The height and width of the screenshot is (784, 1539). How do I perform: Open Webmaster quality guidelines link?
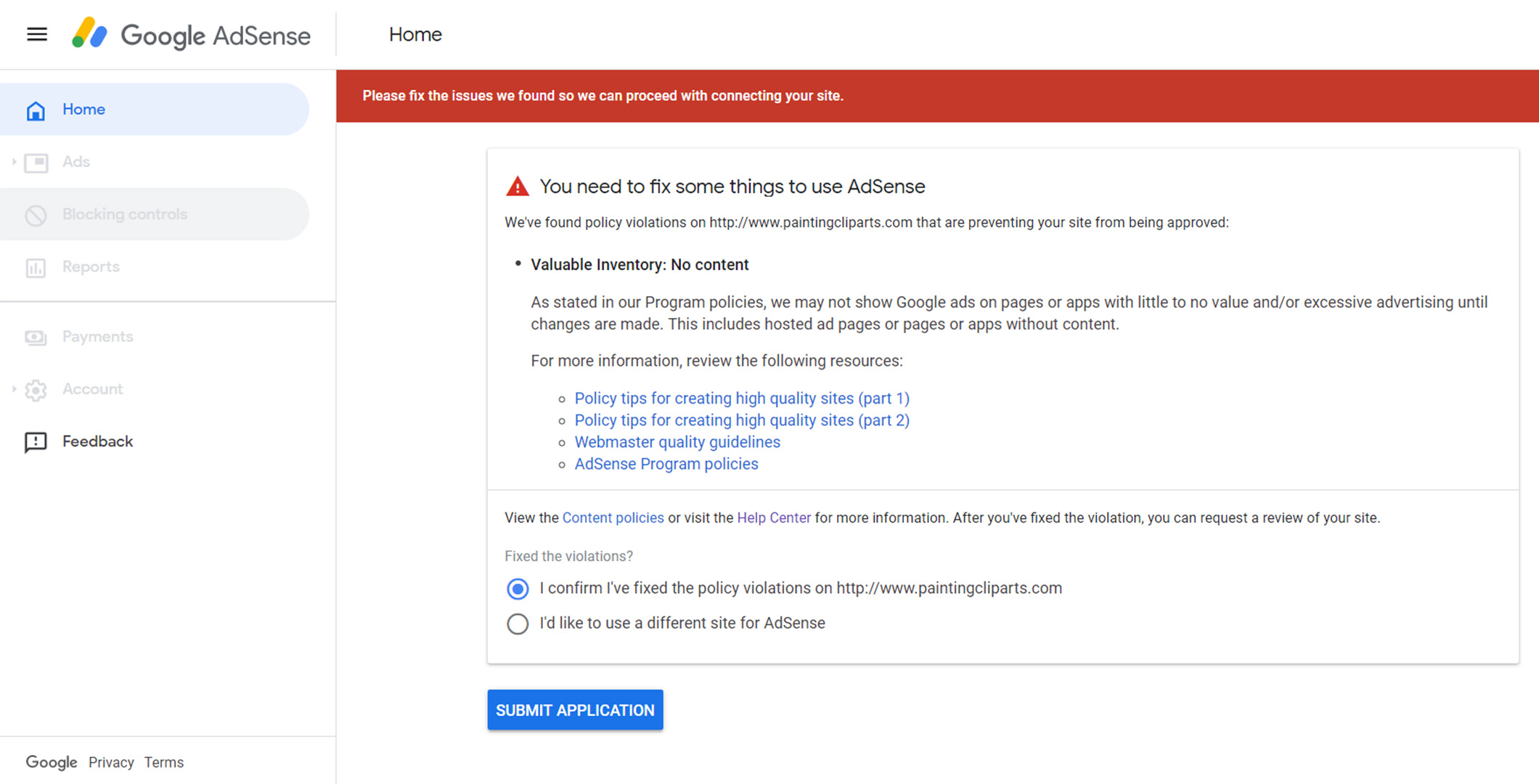677,442
